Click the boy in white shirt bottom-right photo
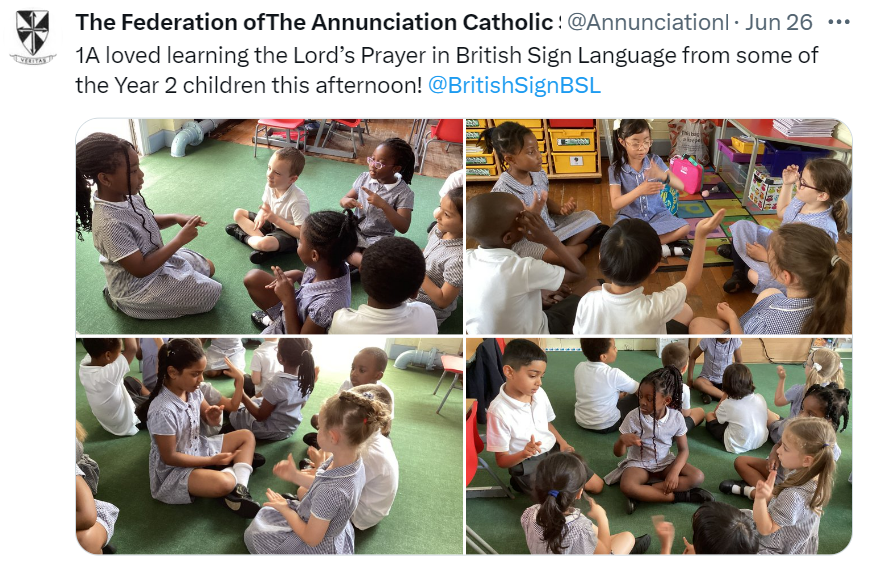 (x=522, y=416)
